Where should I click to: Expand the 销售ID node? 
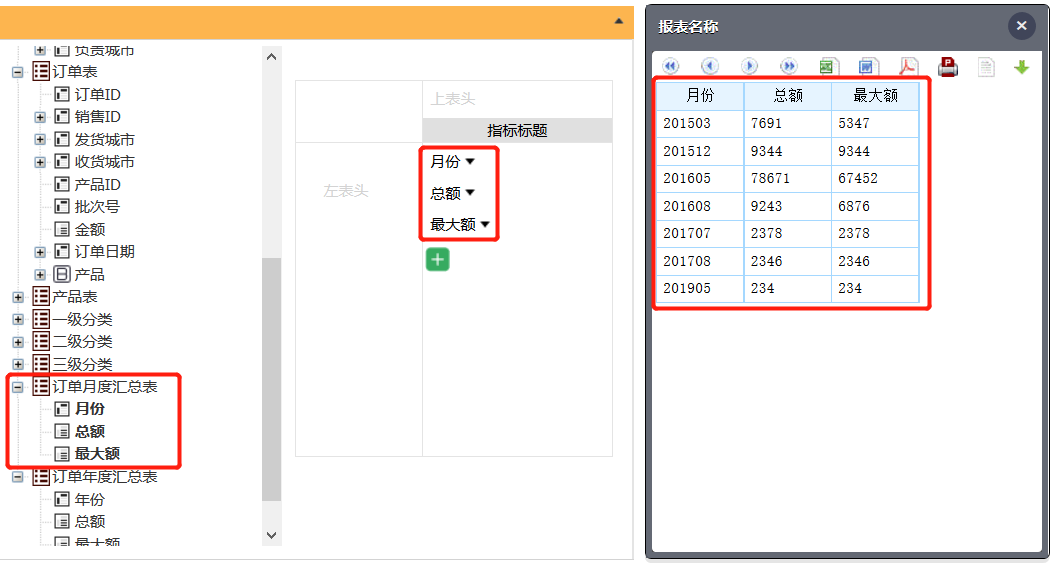pos(40,117)
